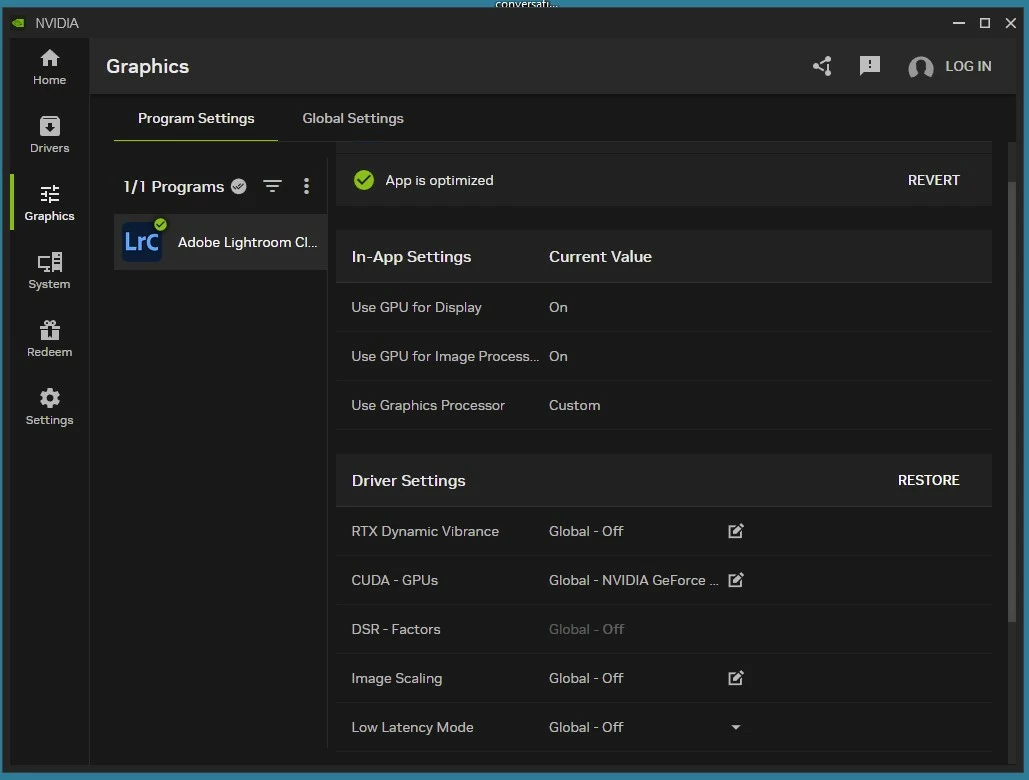Click the share icon in header
The height and width of the screenshot is (780, 1029).
[822, 66]
